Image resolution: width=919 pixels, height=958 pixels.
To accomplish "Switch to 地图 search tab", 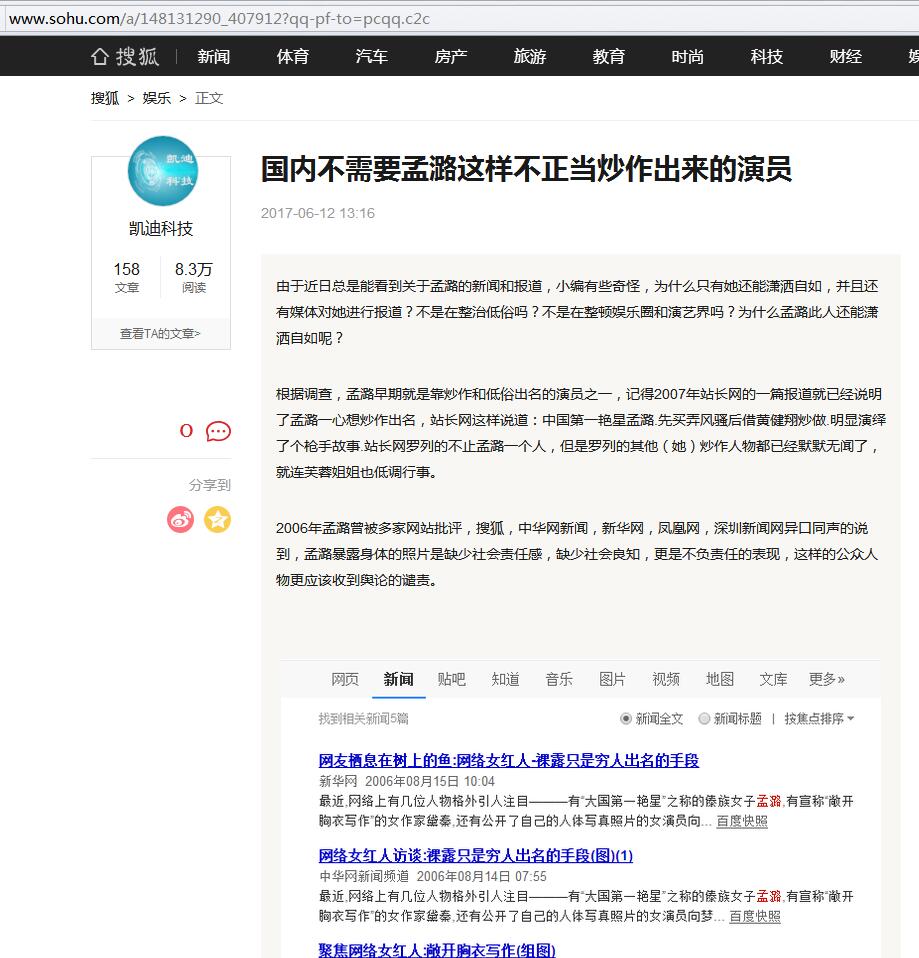I will 720,679.
